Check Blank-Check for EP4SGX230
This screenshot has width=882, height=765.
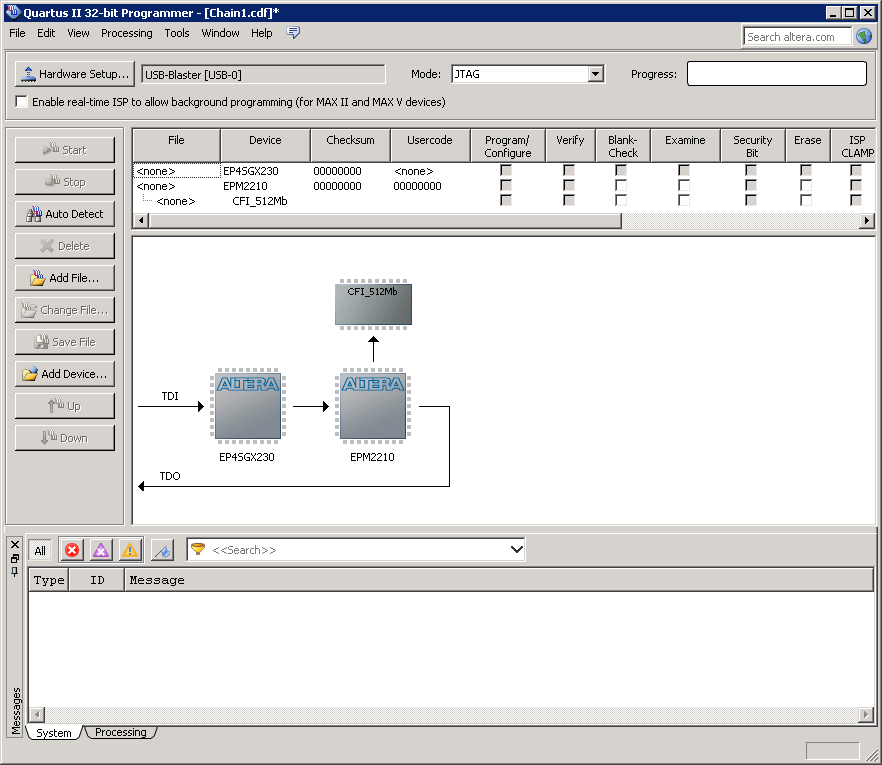(621, 170)
